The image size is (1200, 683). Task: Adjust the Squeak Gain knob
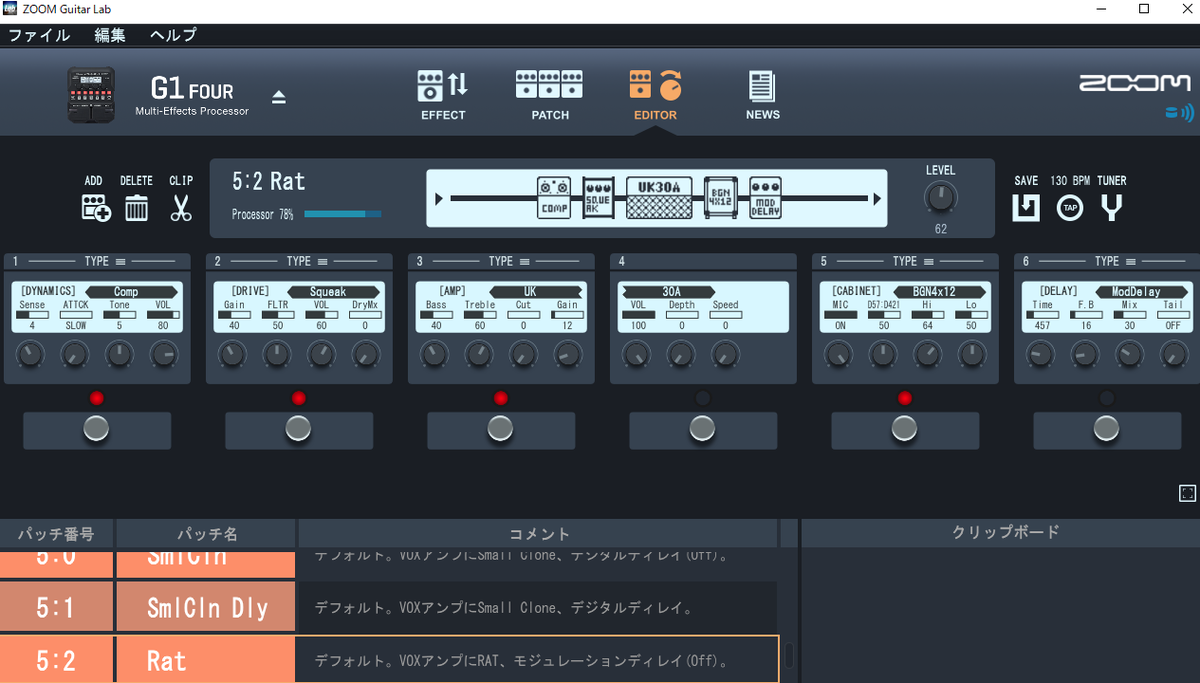[234, 353]
